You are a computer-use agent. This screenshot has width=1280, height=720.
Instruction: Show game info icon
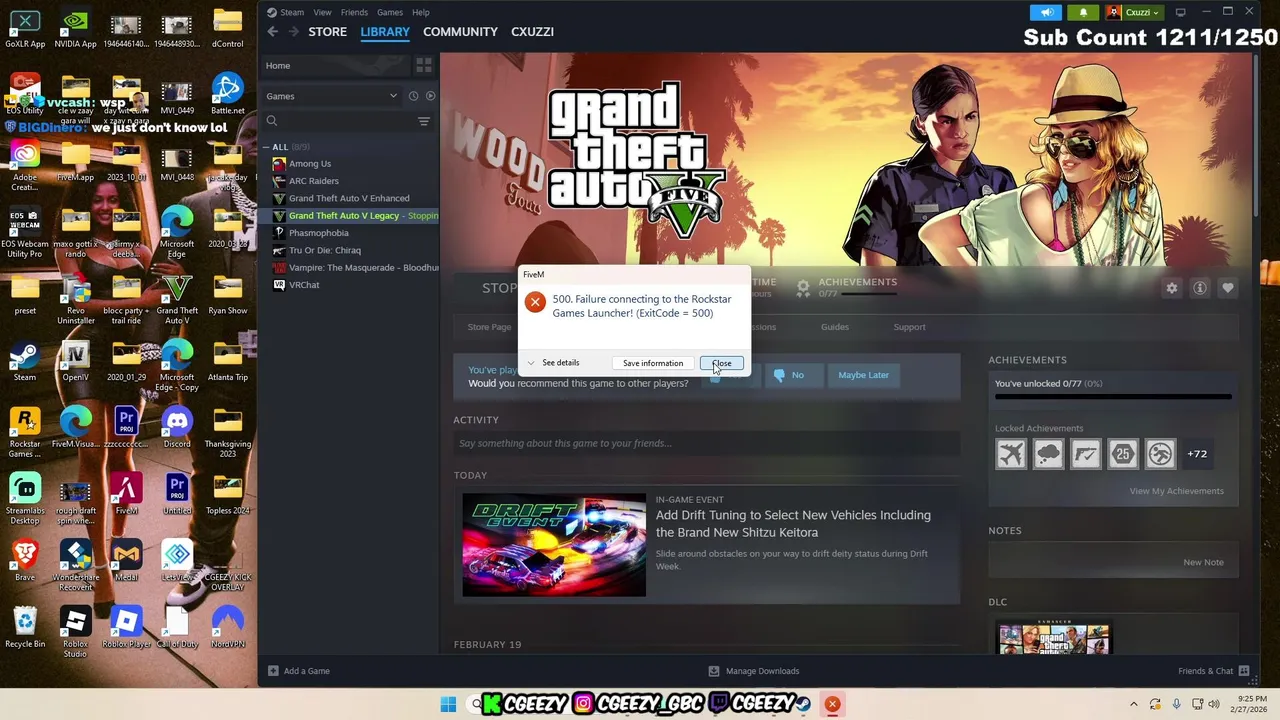click(1200, 288)
